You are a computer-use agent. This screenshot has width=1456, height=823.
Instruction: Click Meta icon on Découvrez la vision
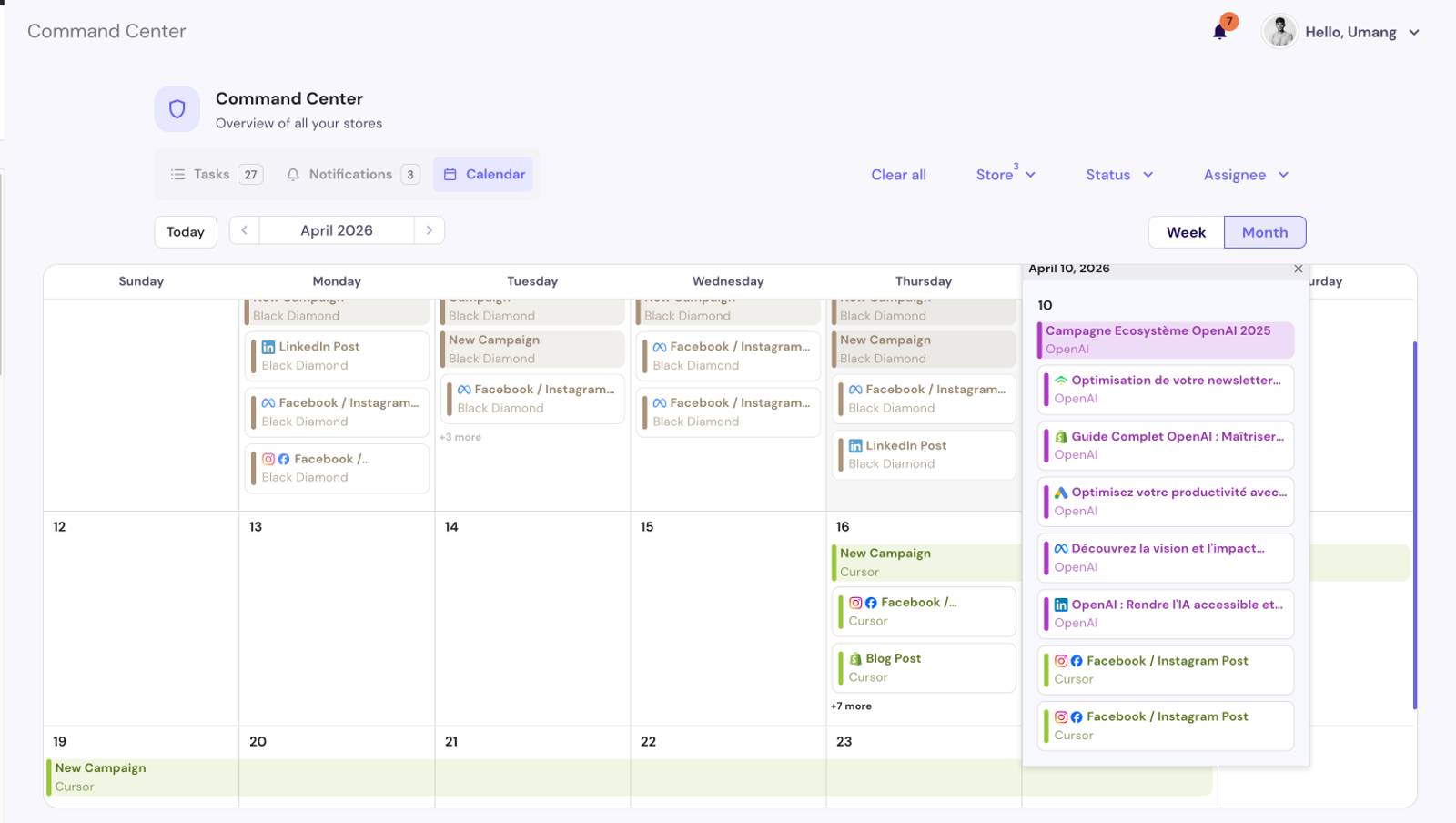click(1061, 549)
